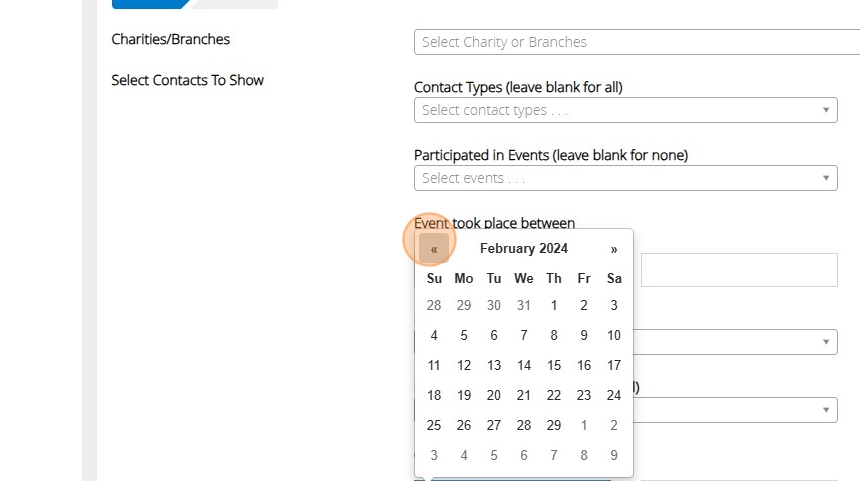
Task: Go to previous month in calendar
Action: click(x=434, y=249)
